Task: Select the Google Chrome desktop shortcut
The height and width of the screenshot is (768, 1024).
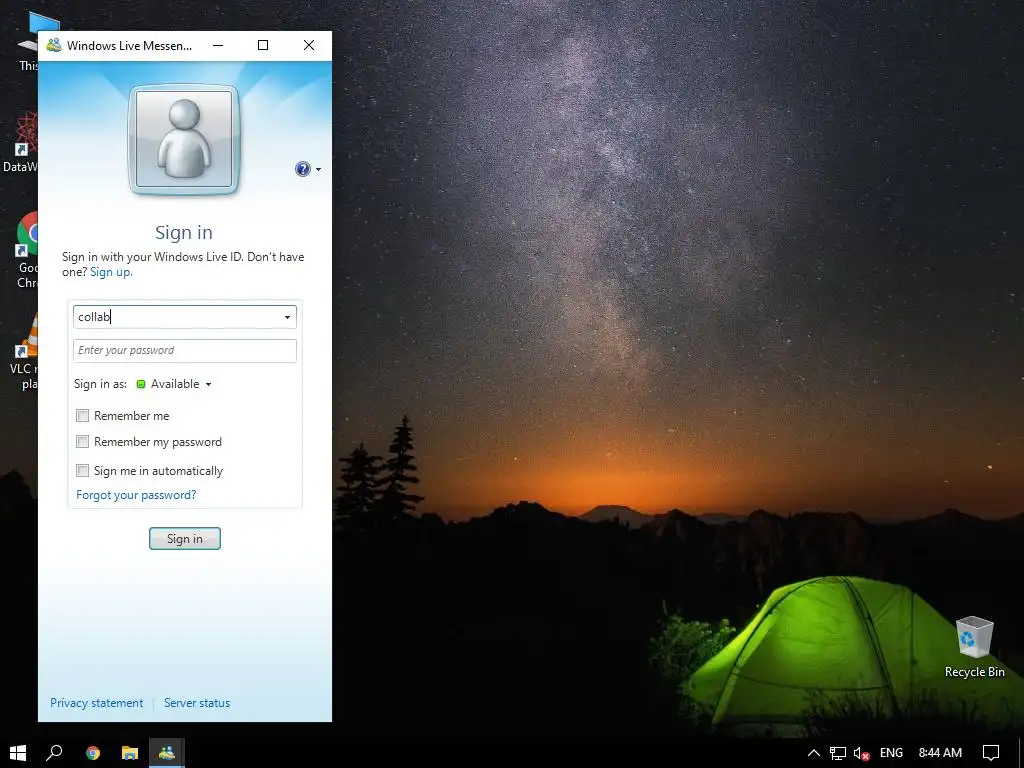Action: pyautogui.click(x=26, y=250)
